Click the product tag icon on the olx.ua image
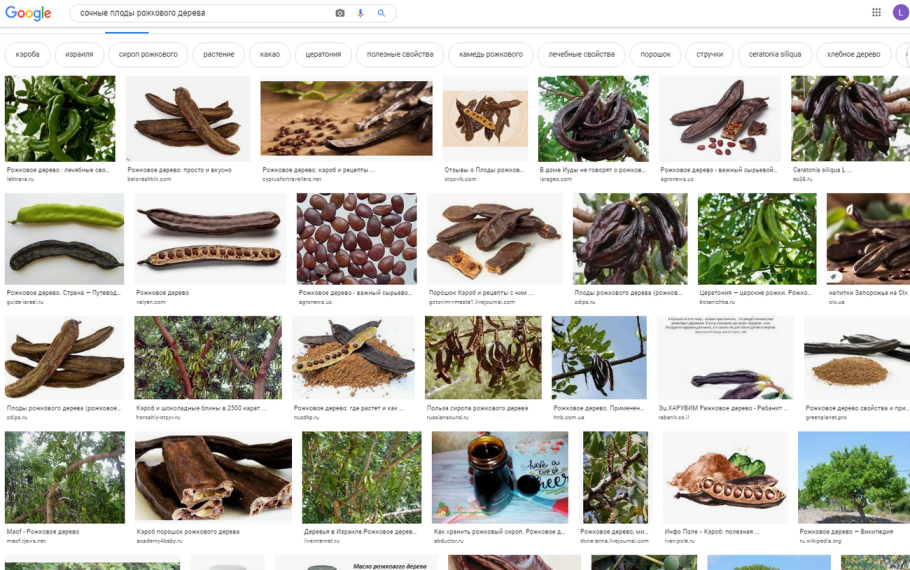The width and height of the screenshot is (910, 570). pyautogui.click(x=835, y=276)
